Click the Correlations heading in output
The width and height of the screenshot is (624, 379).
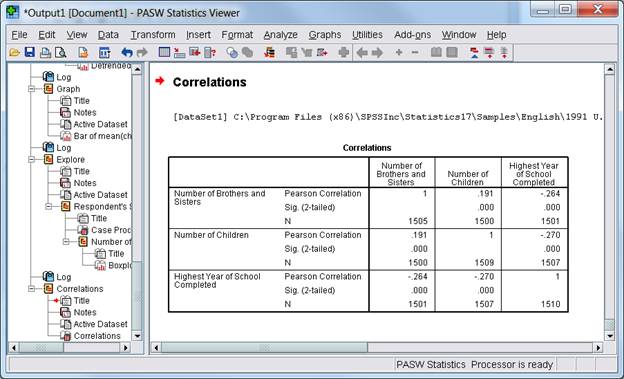(209, 82)
